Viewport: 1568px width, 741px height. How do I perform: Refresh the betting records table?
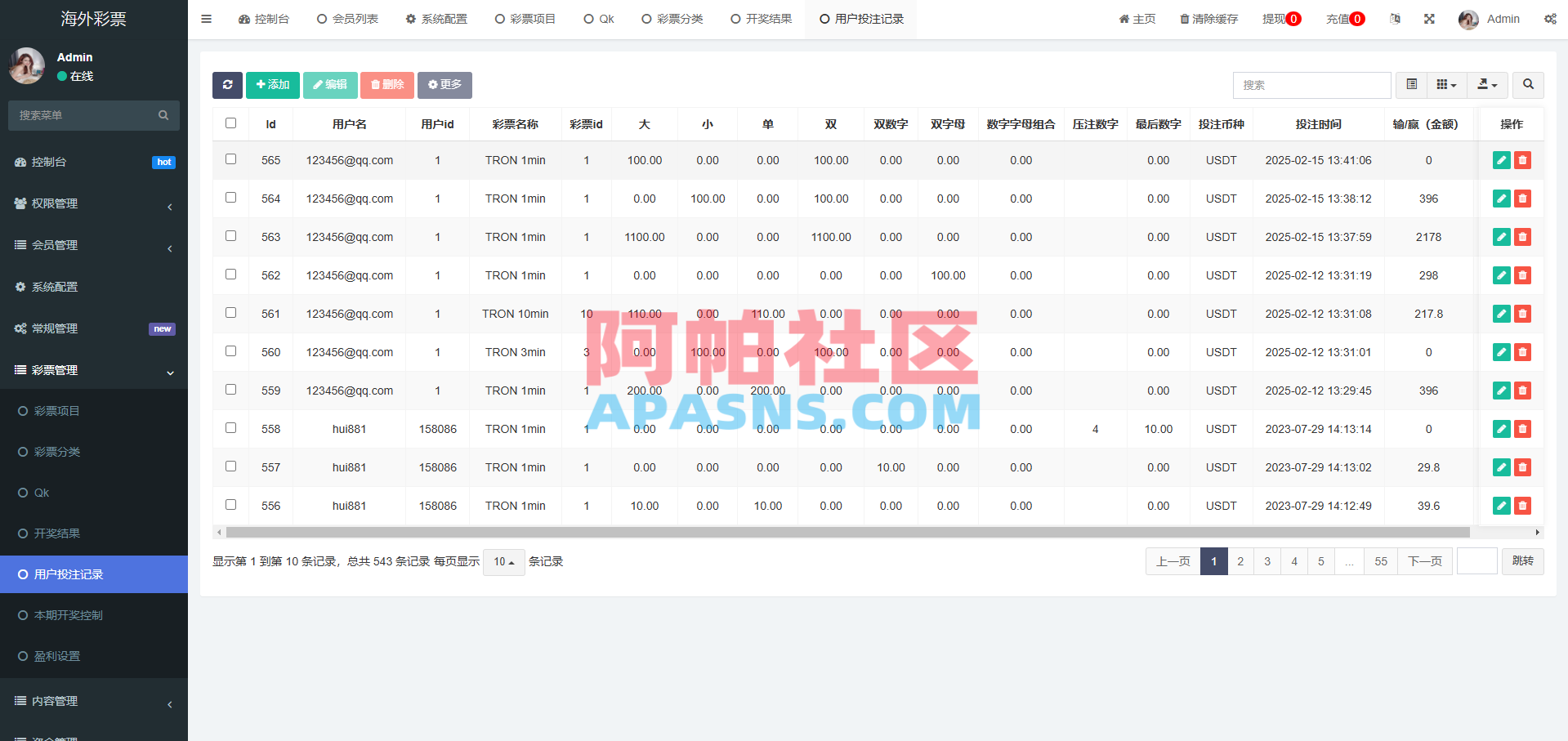coord(227,85)
